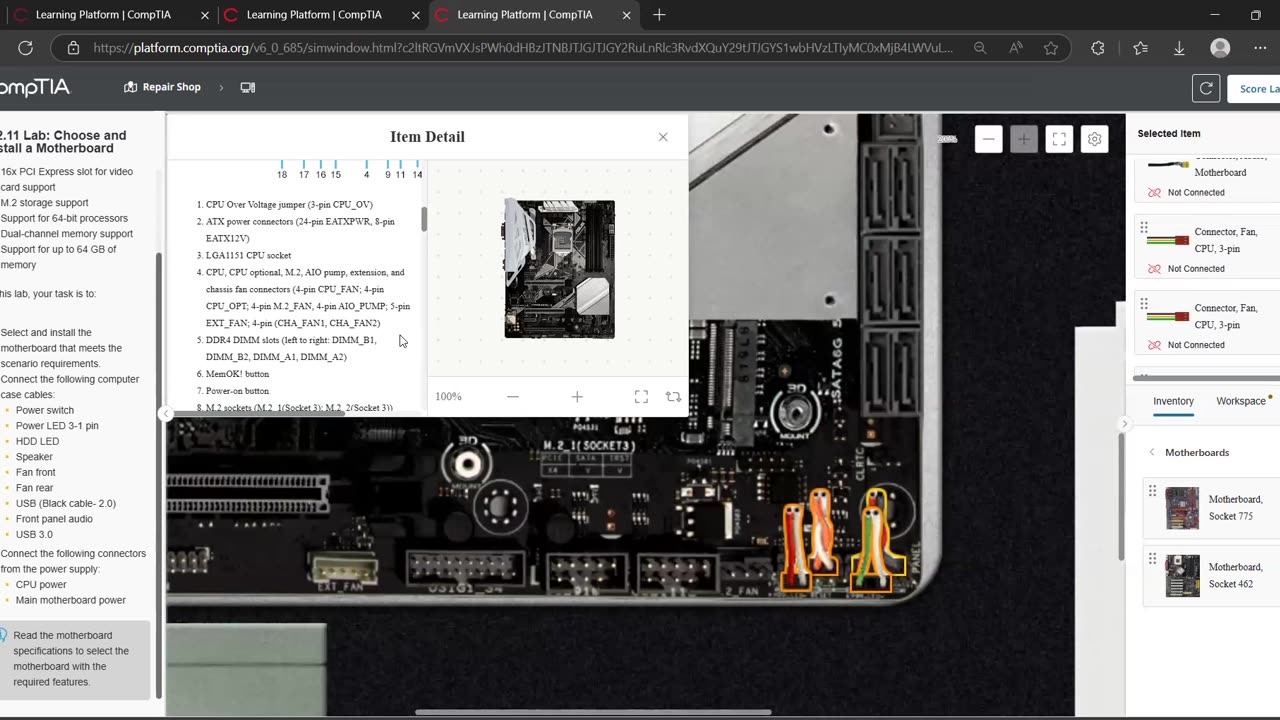Click 'LGA1151 CPU socket' text
The height and width of the screenshot is (720, 1280).
pos(248,255)
